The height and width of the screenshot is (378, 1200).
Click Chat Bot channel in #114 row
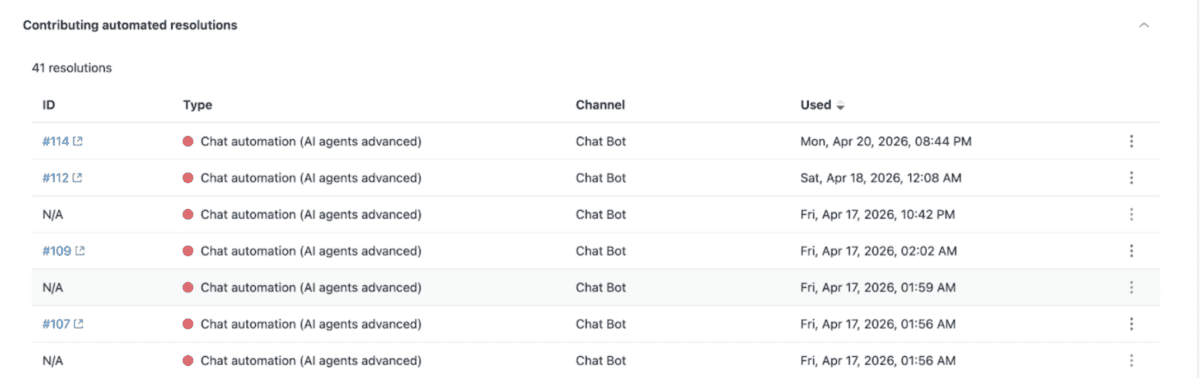pos(601,142)
